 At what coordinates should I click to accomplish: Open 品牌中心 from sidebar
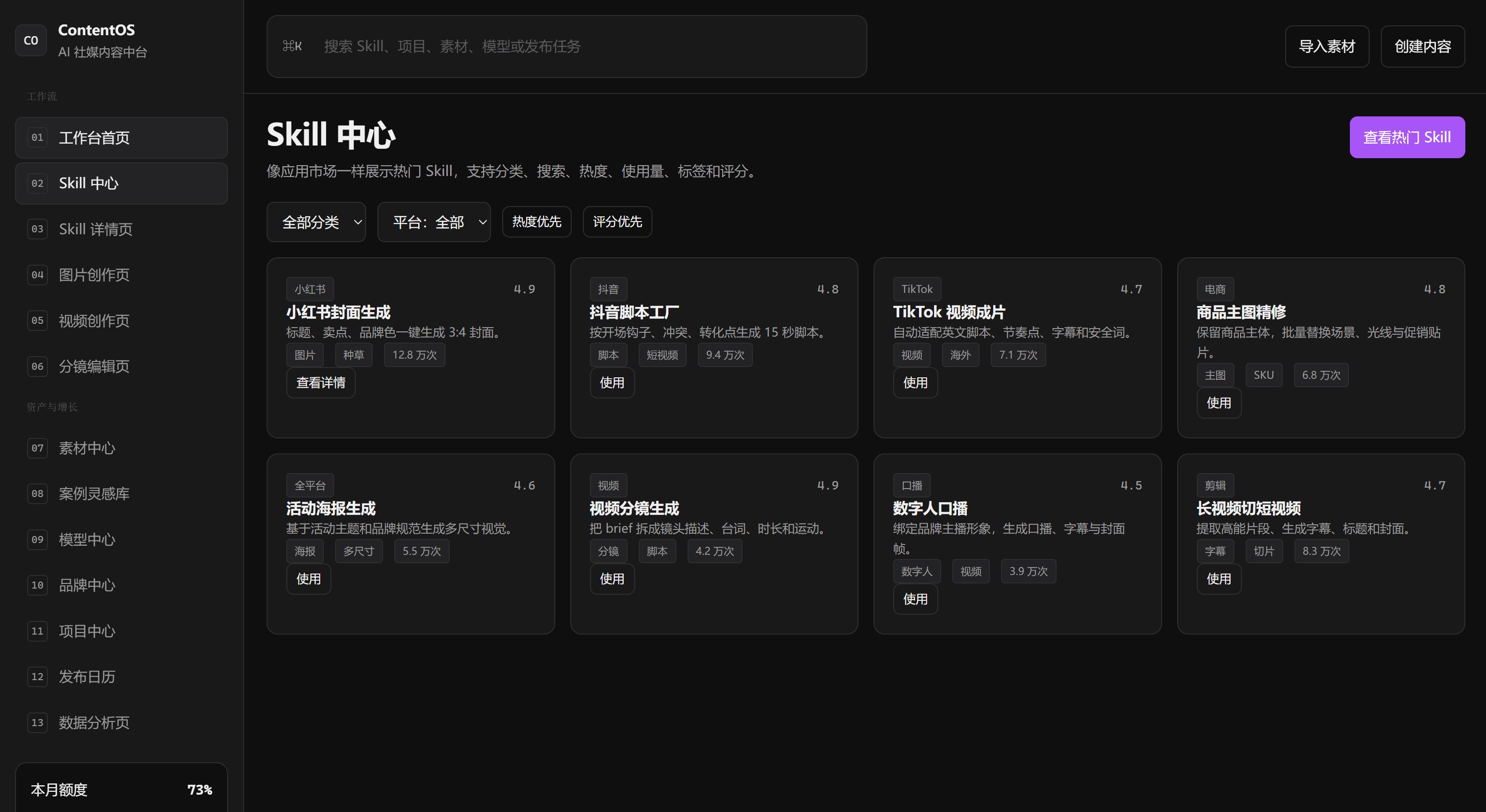click(x=121, y=585)
